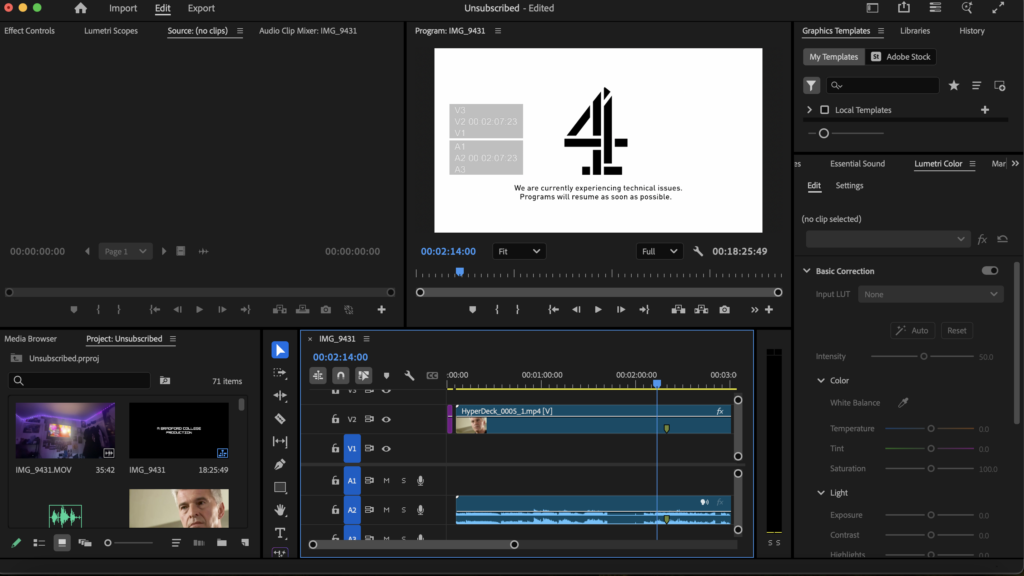This screenshot has width=1024, height=576.
Task: Open the Full playback resolution dropdown
Action: click(658, 251)
